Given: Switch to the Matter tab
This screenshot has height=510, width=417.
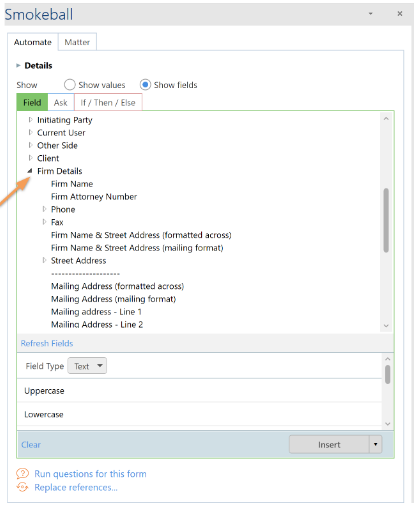Looking at the screenshot, I should point(77,42).
